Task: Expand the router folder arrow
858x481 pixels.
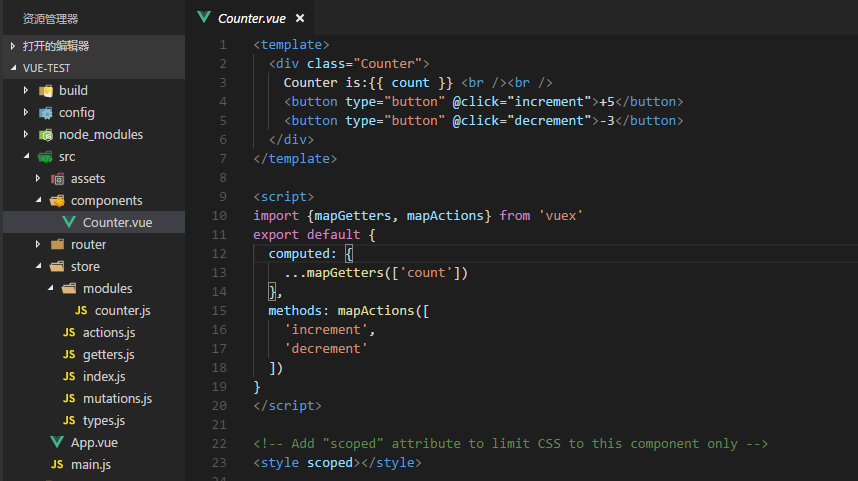Action: click(x=37, y=244)
